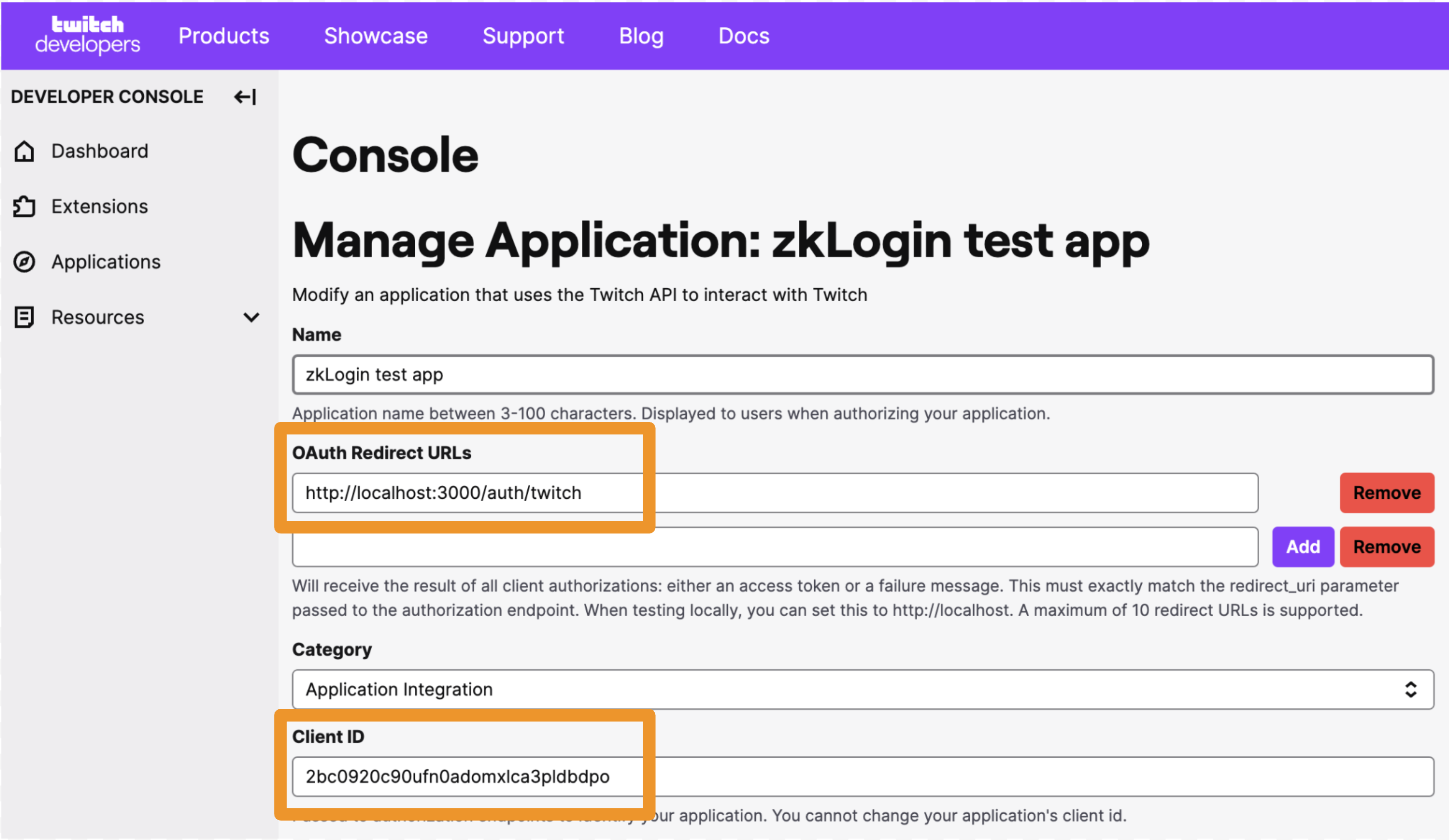Click the purple Add button
This screenshot has width=1449, height=840.
pos(1302,546)
